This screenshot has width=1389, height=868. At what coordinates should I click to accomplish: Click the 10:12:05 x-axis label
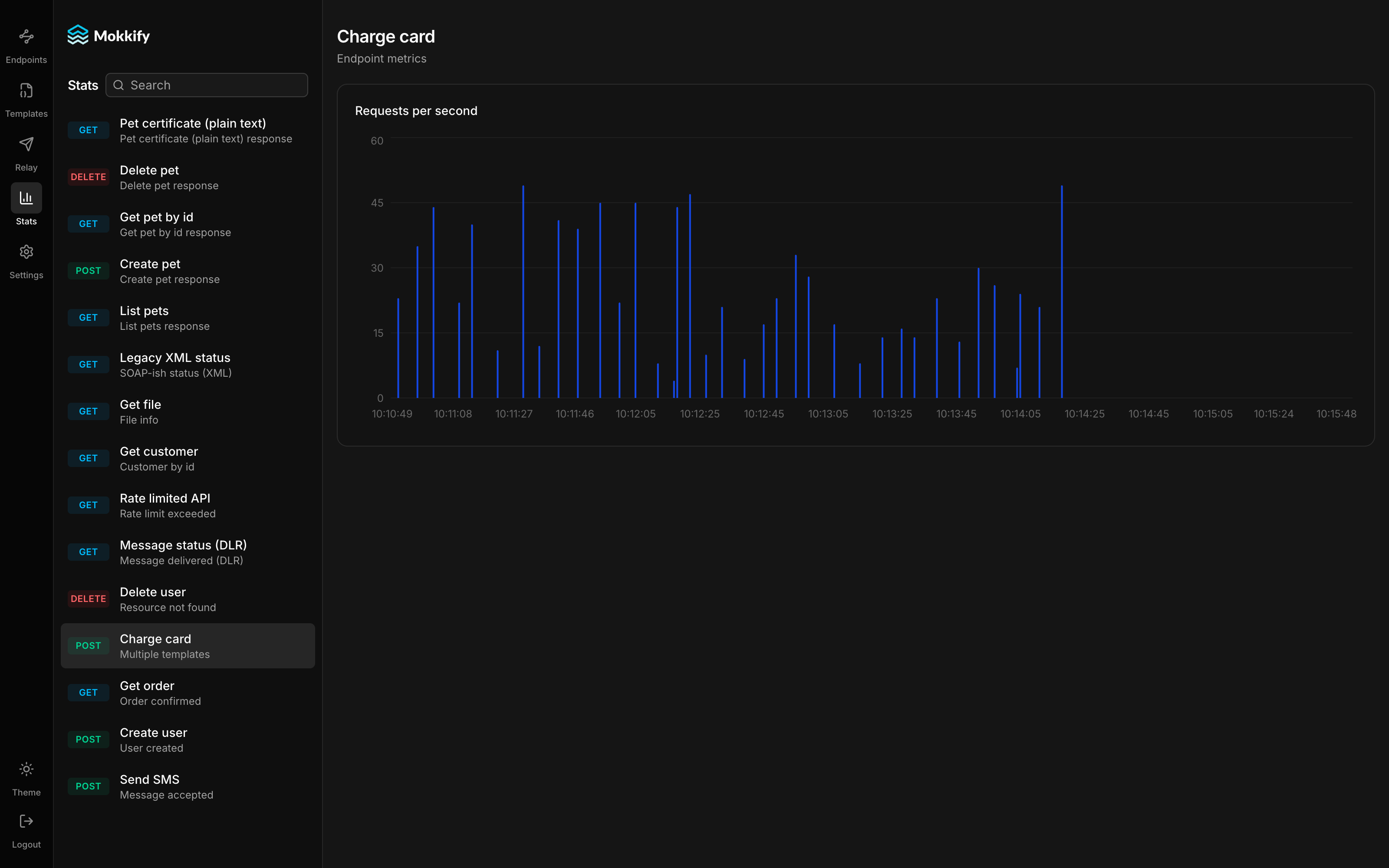coord(635,414)
